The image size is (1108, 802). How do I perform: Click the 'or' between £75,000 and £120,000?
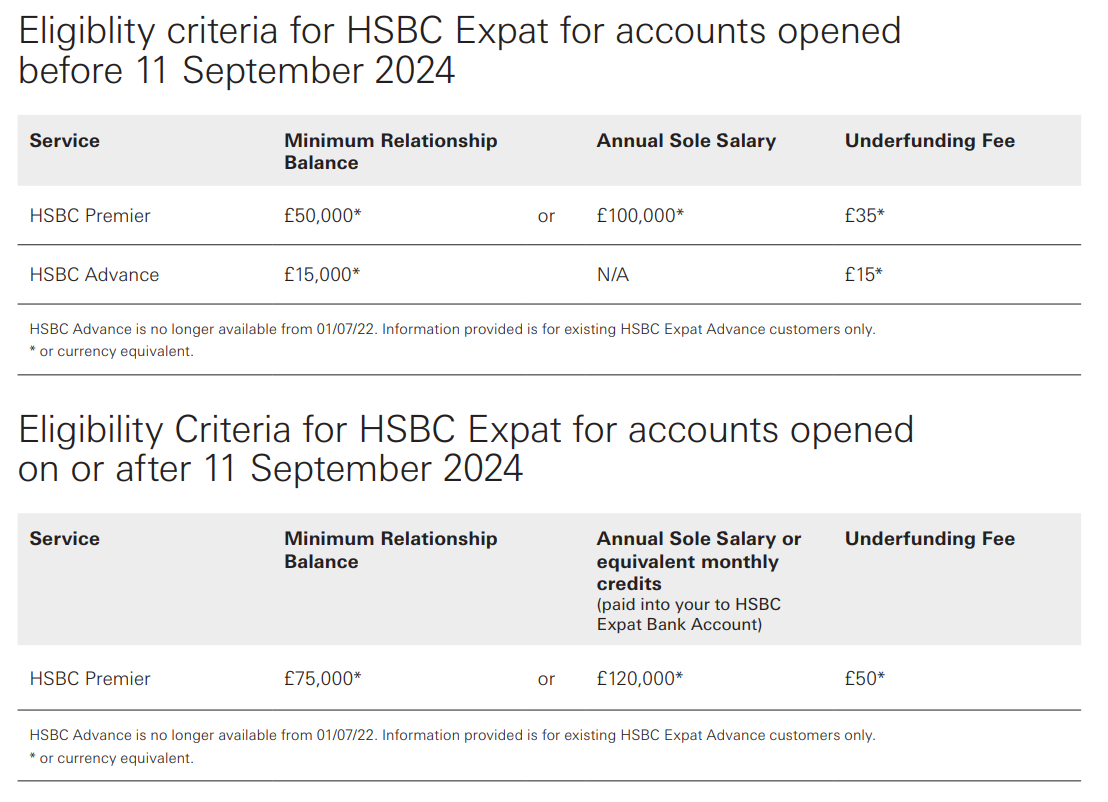pyautogui.click(x=546, y=679)
